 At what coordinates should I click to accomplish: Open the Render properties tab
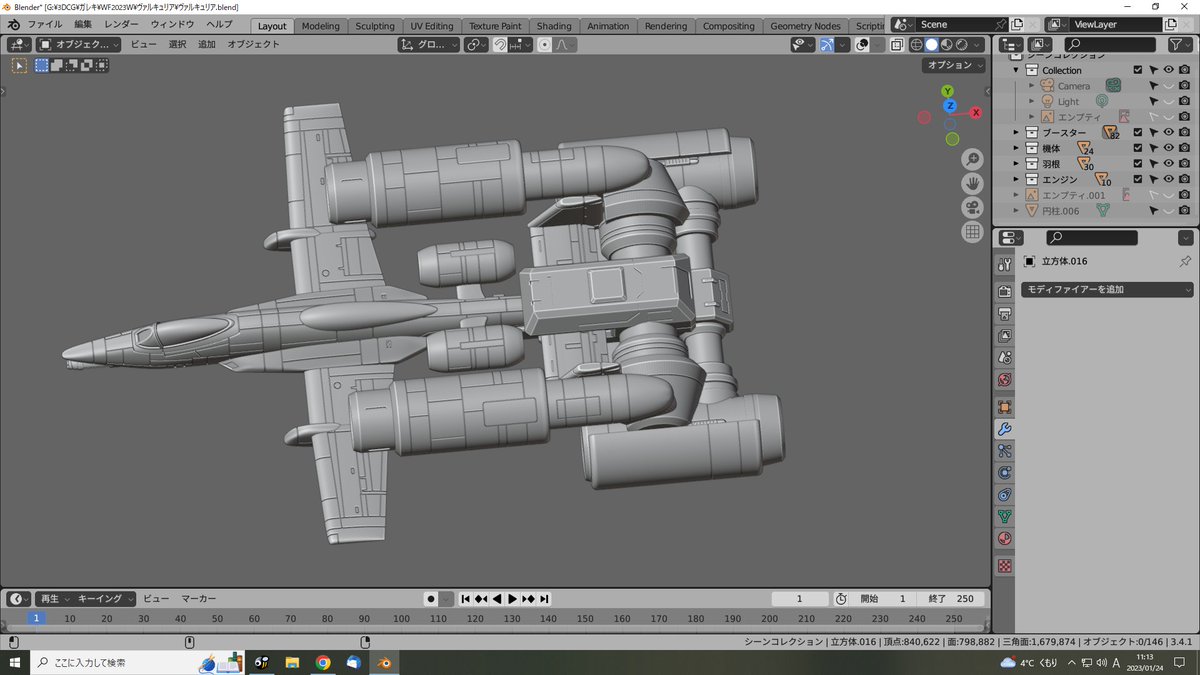pos(1005,291)
